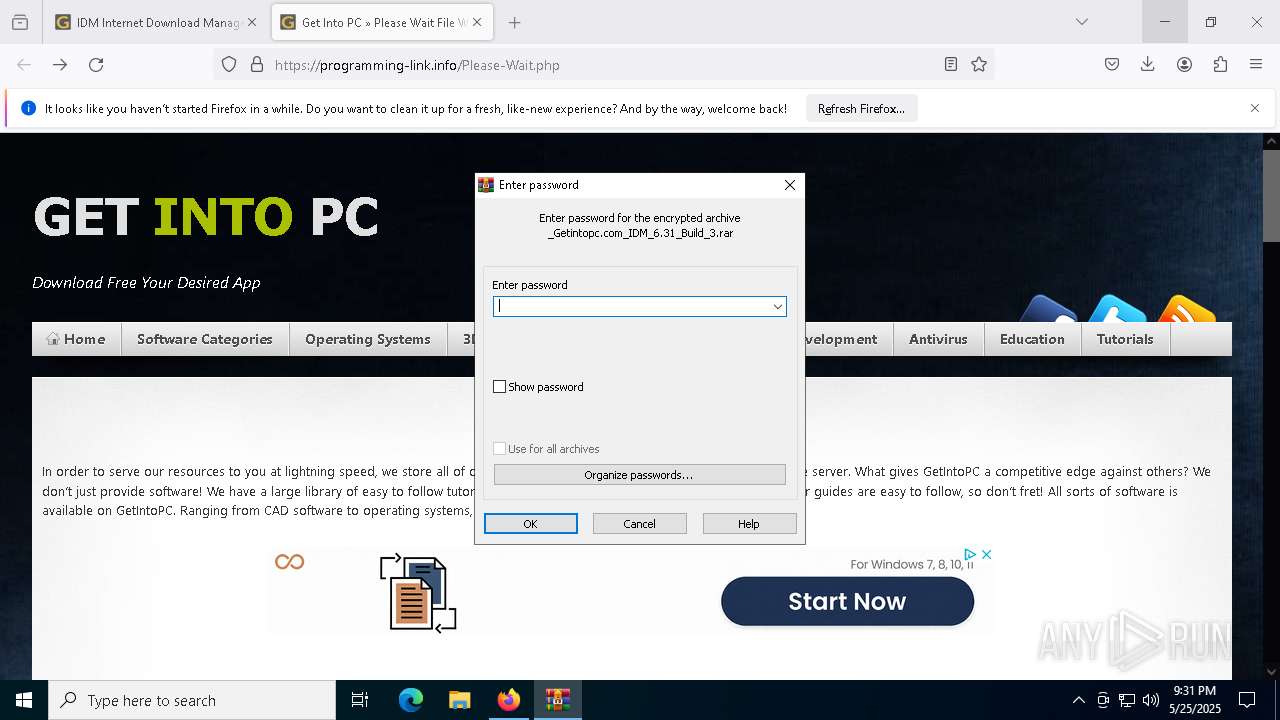Open Task View on taskbar

tap(360, 700)
